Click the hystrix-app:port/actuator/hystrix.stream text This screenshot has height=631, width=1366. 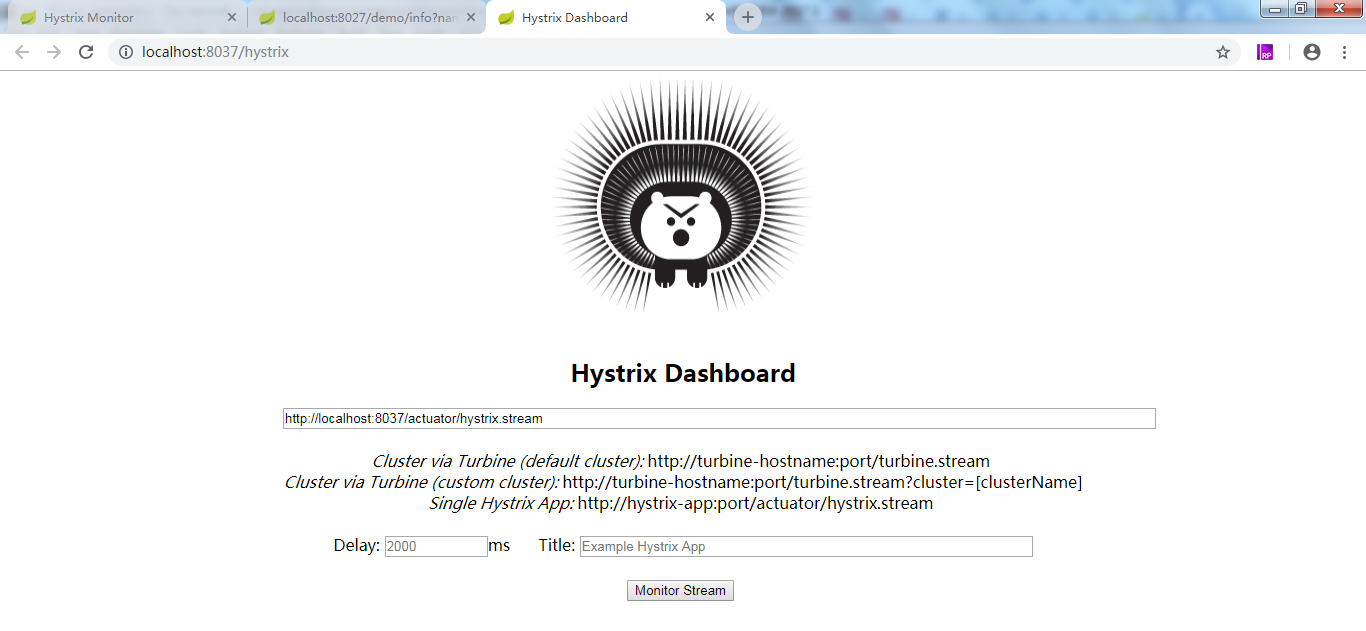(x=755, y=504)
